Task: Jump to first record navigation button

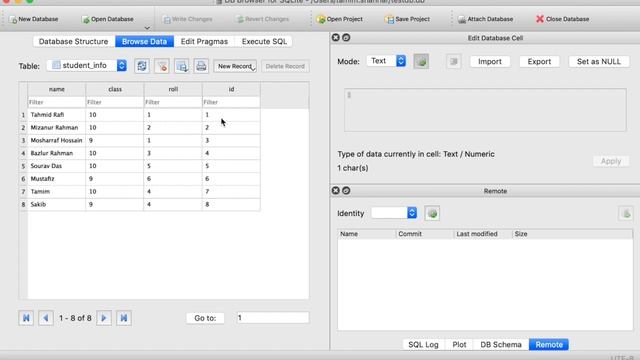Action: pyautogui.click(x=26, y=318)
